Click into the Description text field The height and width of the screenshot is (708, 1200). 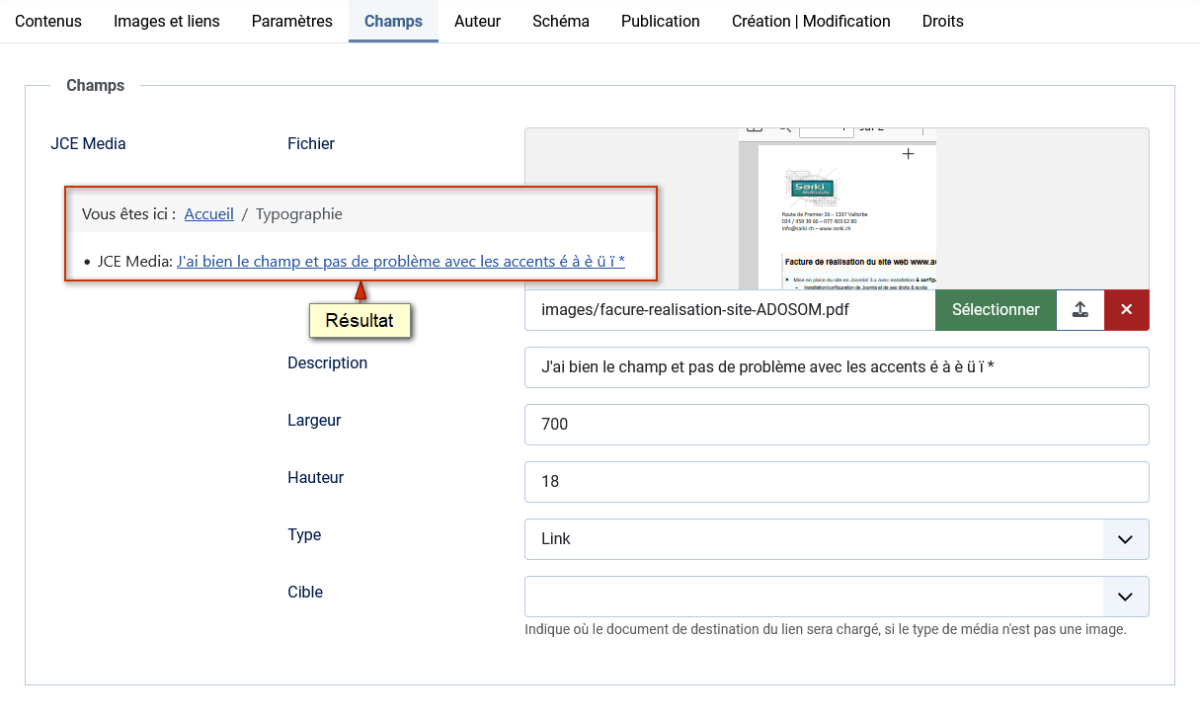pos(837,367)
